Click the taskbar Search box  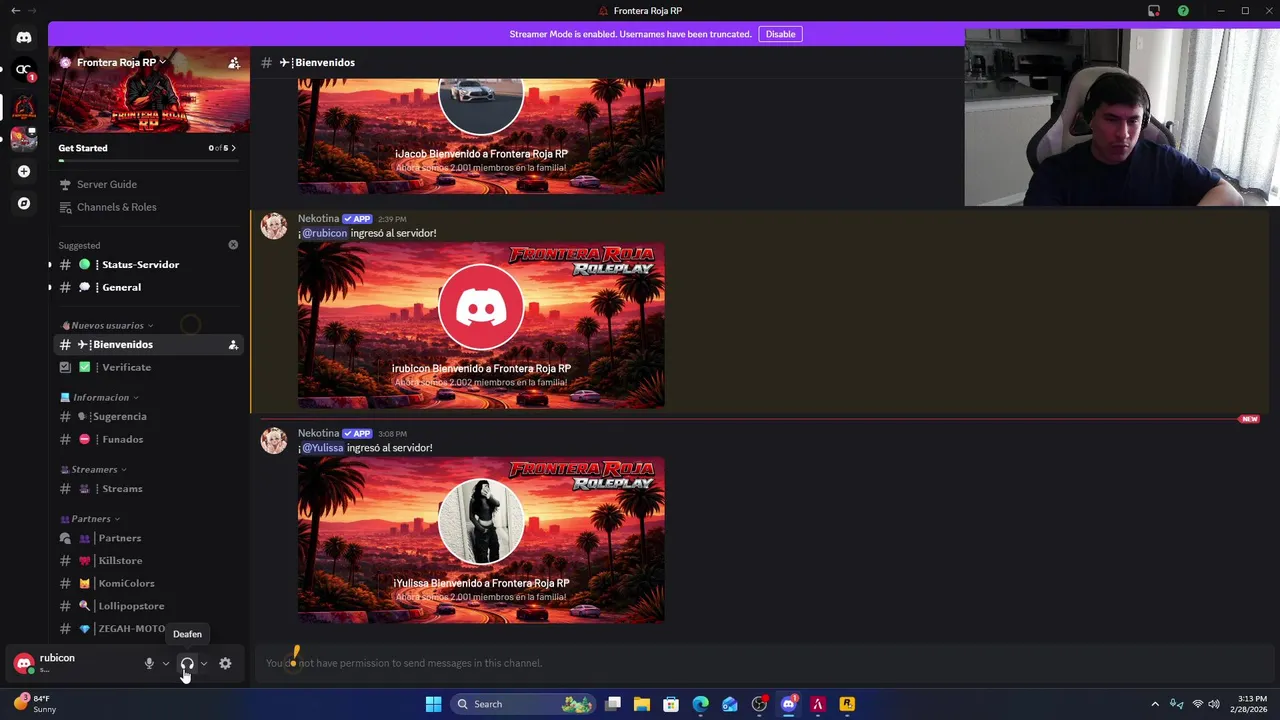[x=524, y=704]
